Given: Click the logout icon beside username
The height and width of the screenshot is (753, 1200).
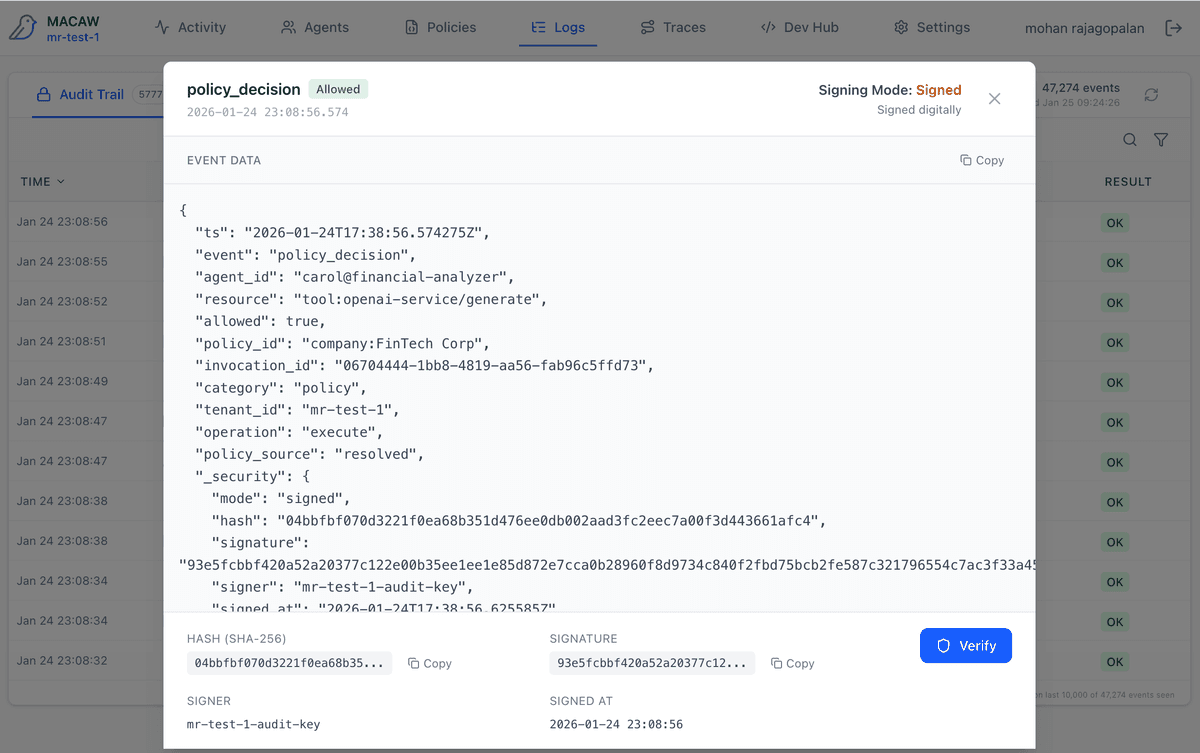Looking at the screenshot, I should point(1174,28).
